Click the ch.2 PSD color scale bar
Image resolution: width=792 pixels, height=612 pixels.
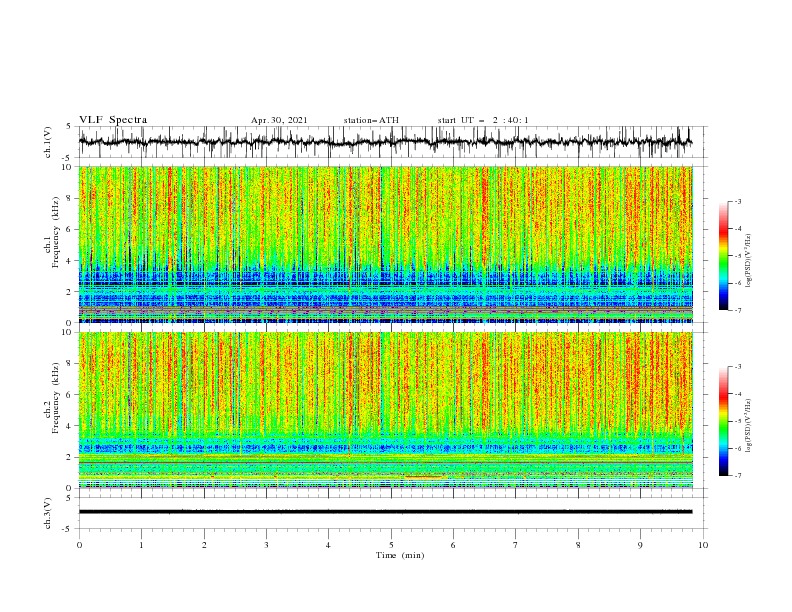(723, 421)
